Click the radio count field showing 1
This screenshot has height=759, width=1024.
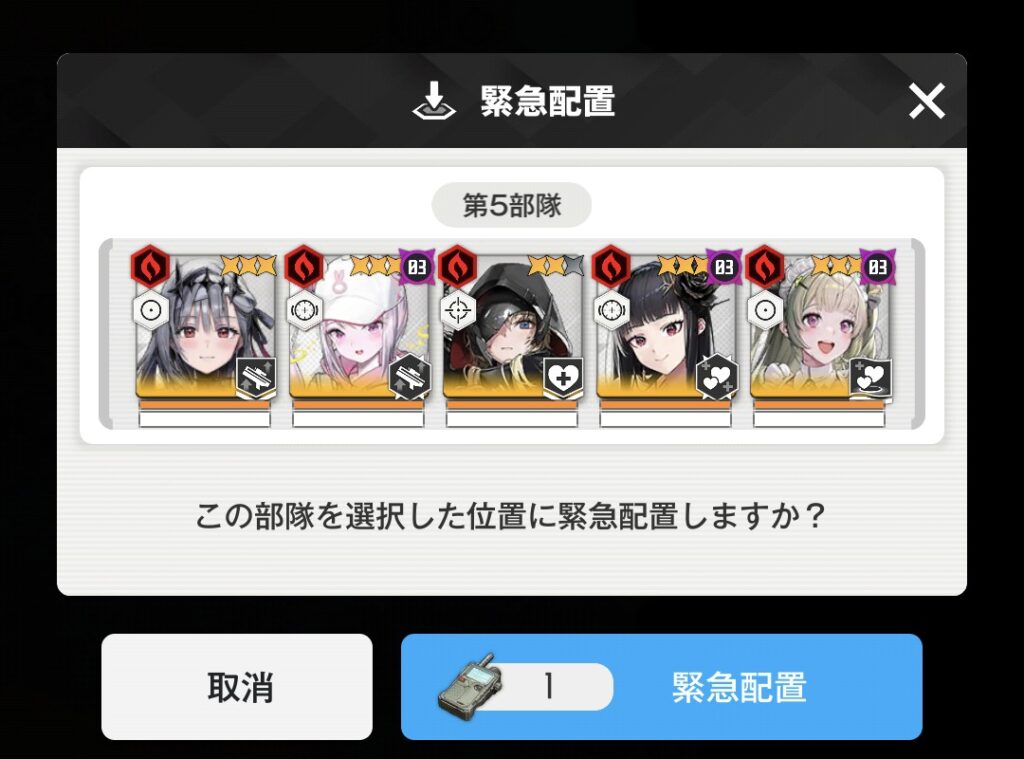click(x=550, y=686)
